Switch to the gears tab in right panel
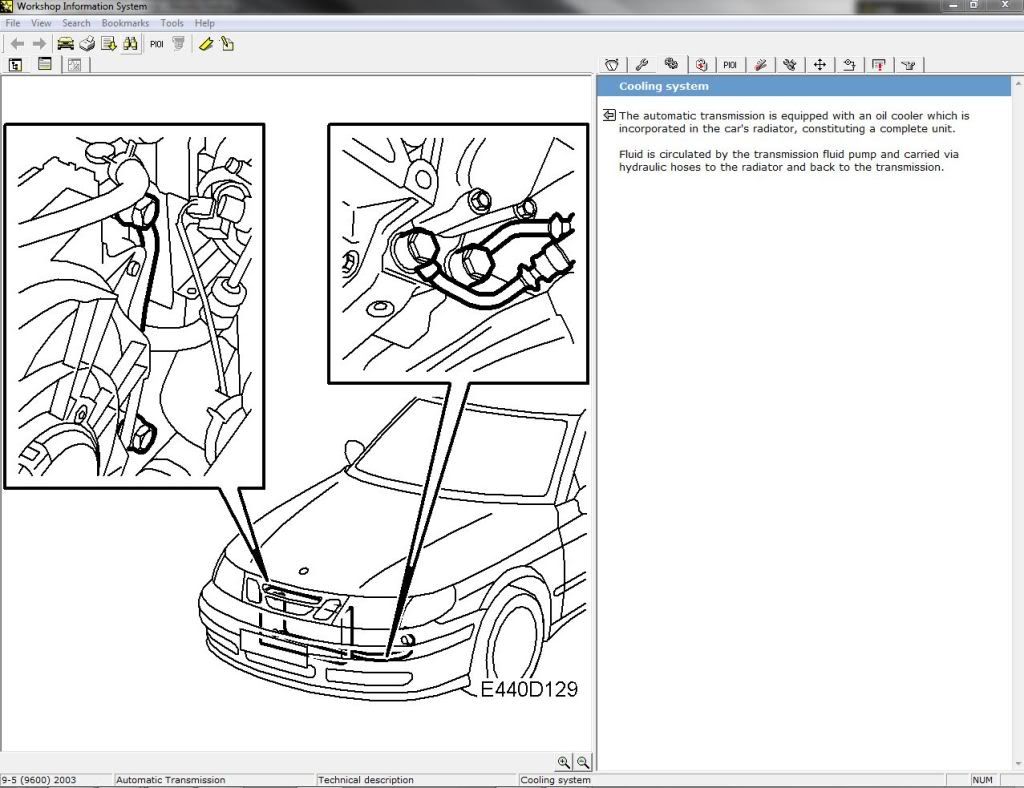Image resolution: width=1024 pixels, height=788 pixels. (671, 65)
